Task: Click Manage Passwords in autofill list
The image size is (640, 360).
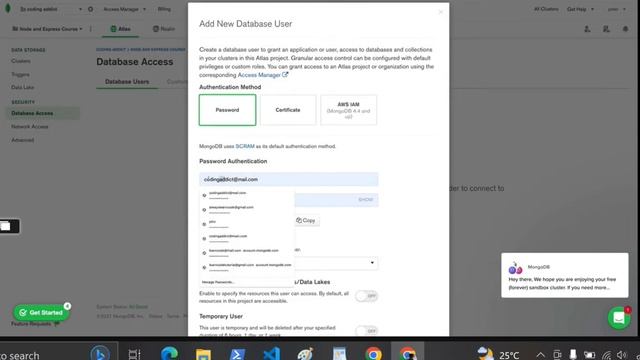Action: tap(218, 282)
